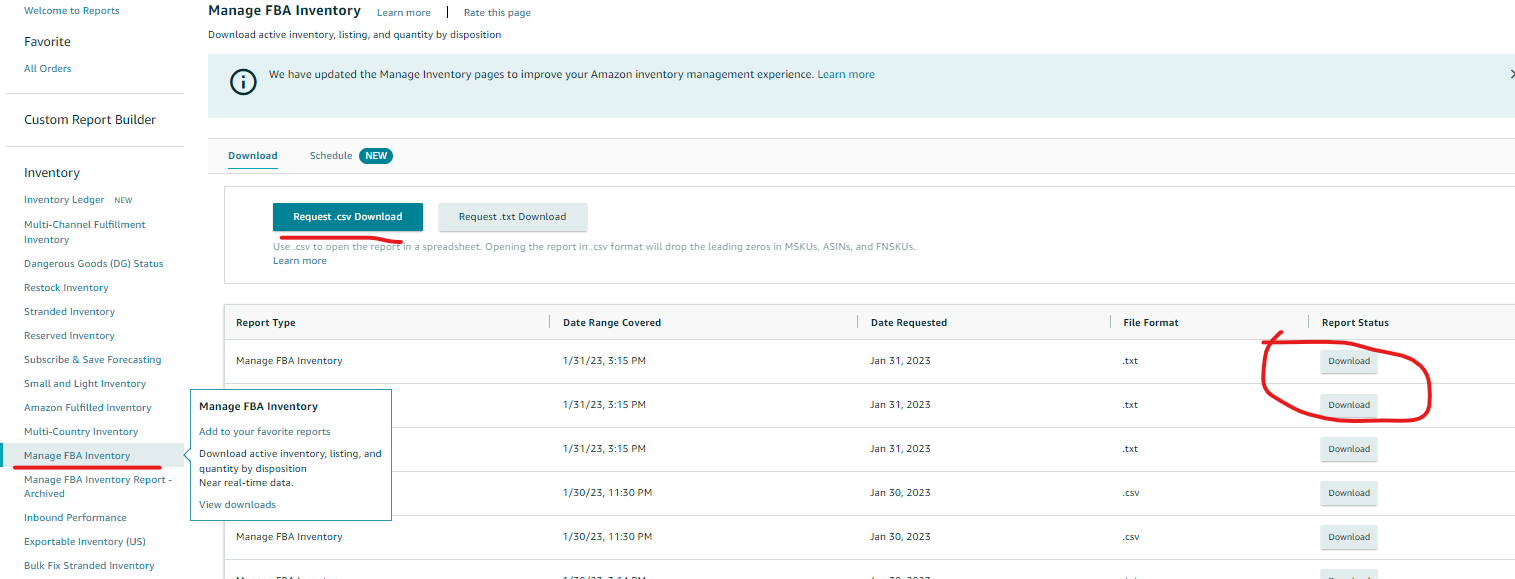The height and width of the screenshot is (579, 1515).
Task: Click the Date Range Covered column header
Action: (612, 323)
